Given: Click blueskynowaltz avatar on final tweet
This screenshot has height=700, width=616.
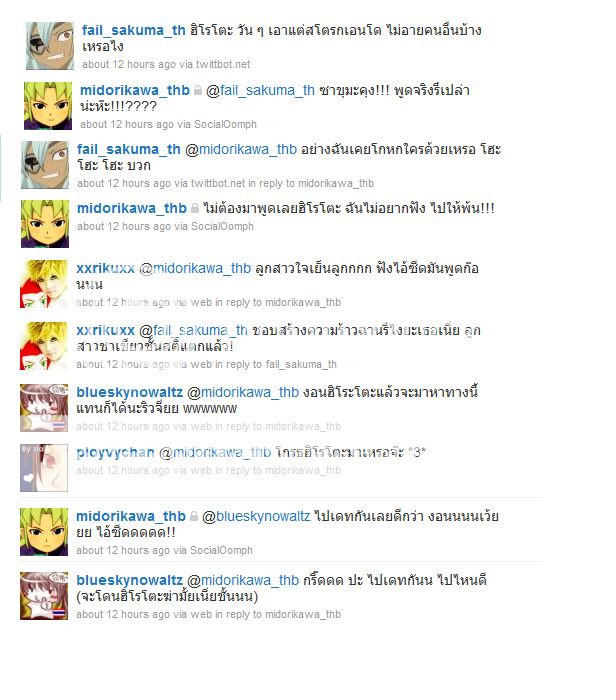Looking at the screenshot, I should click(44, 596).
